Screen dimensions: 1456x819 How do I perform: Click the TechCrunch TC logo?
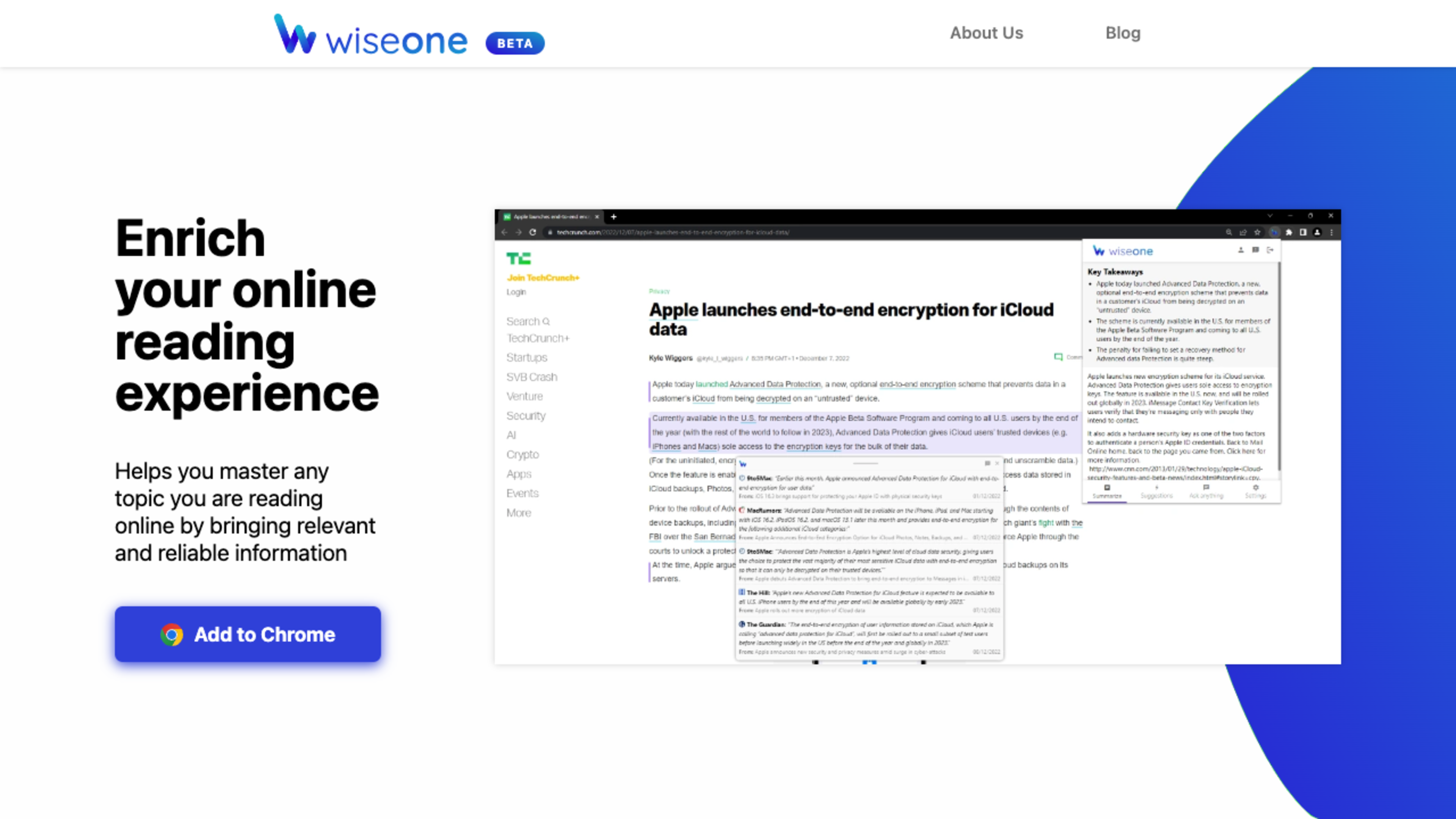tap(518, 258)
